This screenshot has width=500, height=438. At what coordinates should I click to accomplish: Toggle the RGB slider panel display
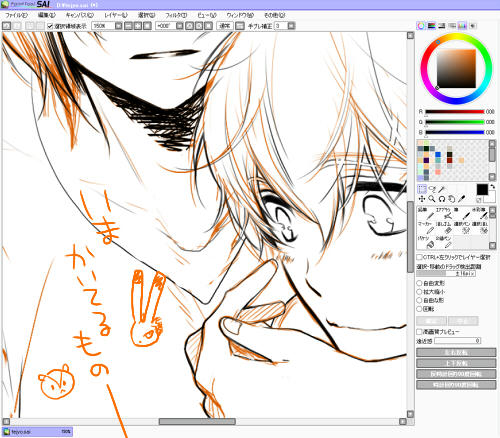click(x=431, y=26)
